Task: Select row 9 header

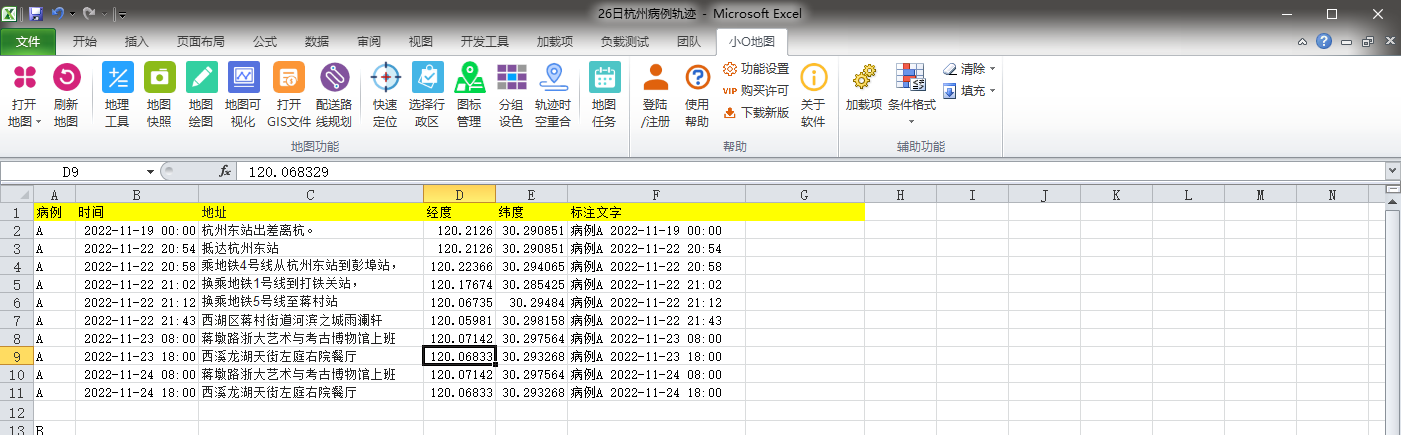Action: (x=16, y=356)
